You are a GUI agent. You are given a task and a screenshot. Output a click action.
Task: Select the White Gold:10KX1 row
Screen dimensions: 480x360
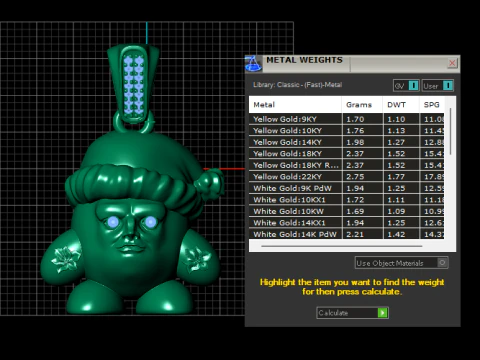(346, 200)
